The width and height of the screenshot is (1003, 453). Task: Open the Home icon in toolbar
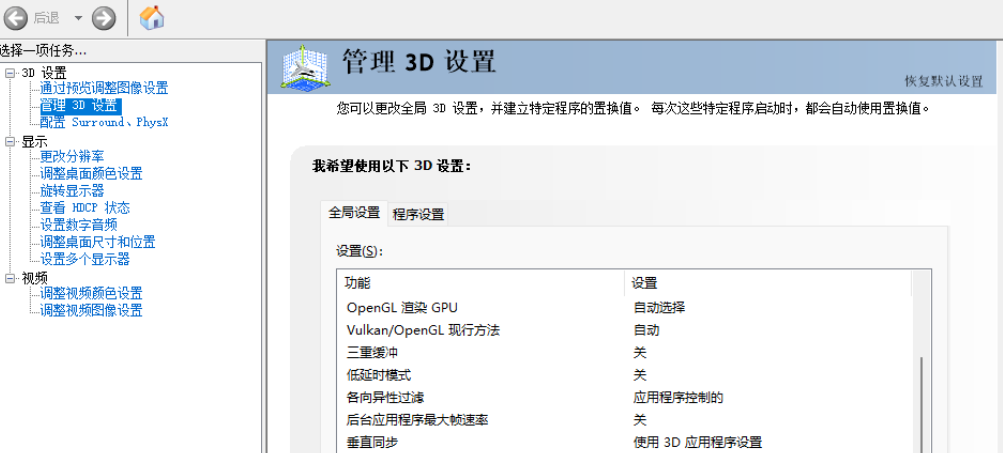click(x=152, y=17)
